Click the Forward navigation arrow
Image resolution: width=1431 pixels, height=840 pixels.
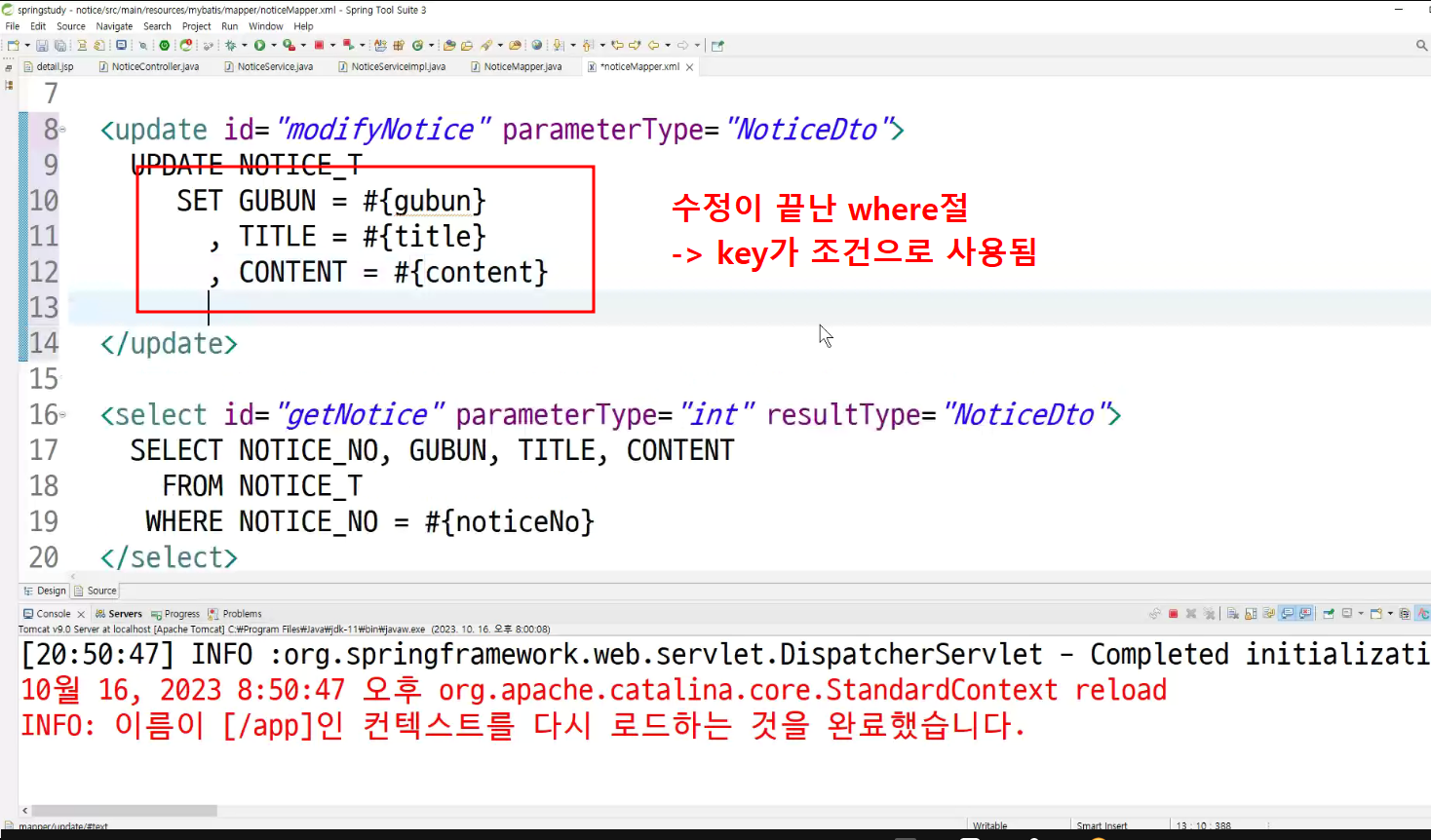pyautogui.click(x=682, y=45)
